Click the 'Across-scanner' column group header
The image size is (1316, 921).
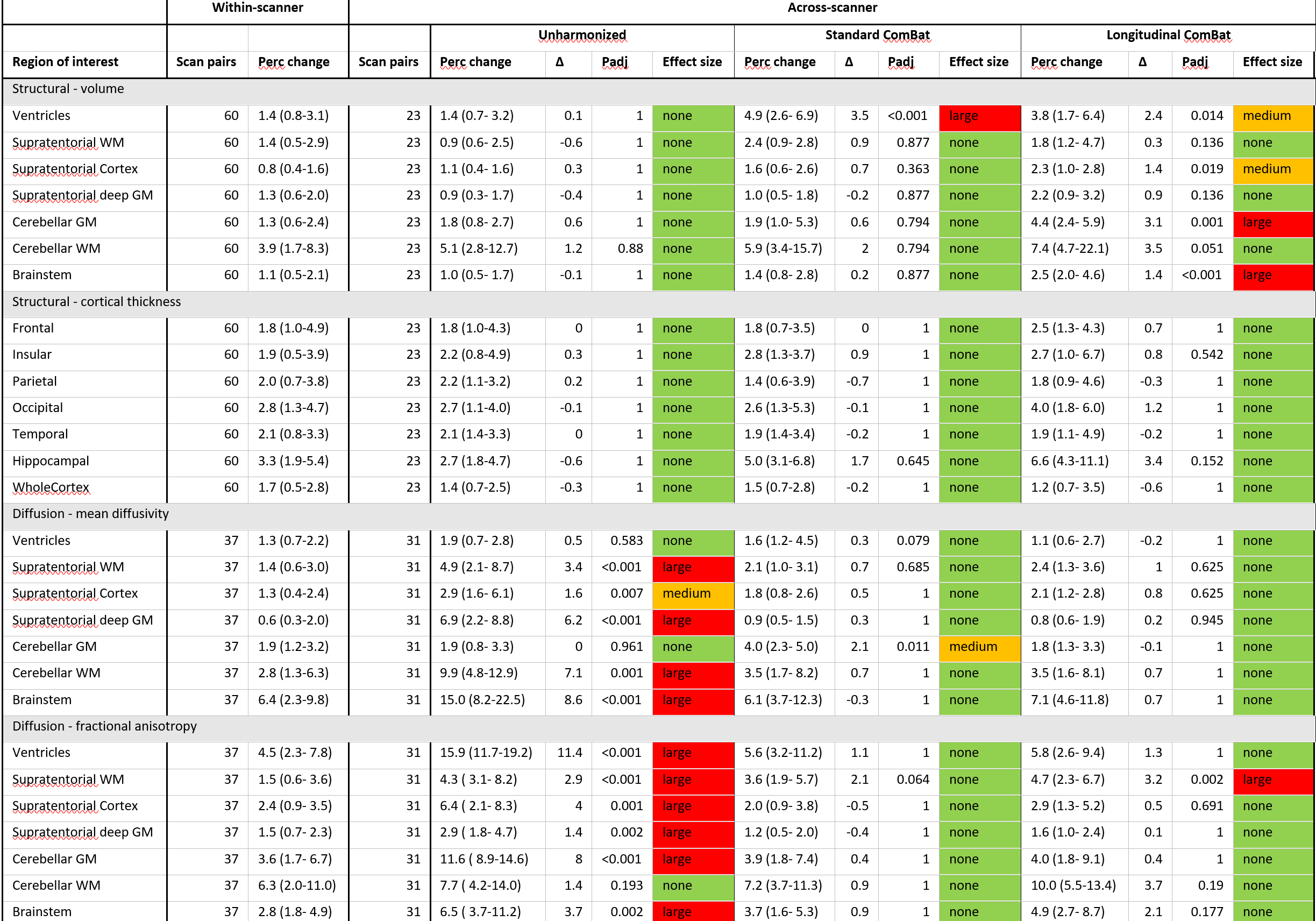[831, 8]
